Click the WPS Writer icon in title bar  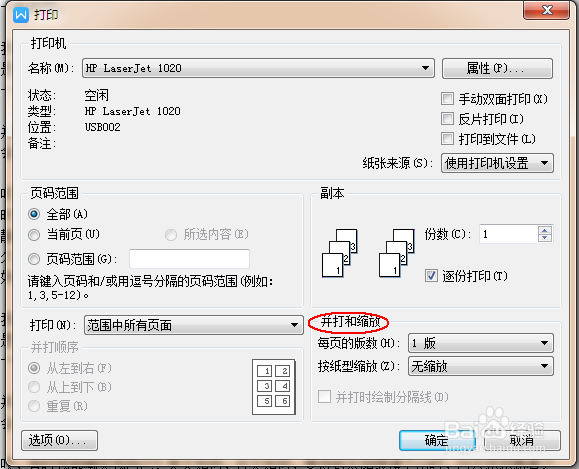[21, 15]
